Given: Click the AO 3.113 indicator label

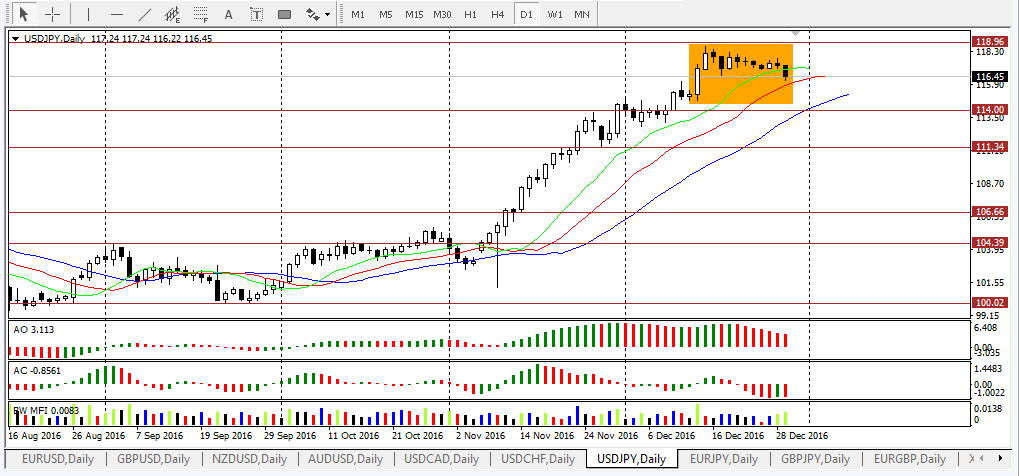Looking at the screenshot, I should tap(34, 330).
